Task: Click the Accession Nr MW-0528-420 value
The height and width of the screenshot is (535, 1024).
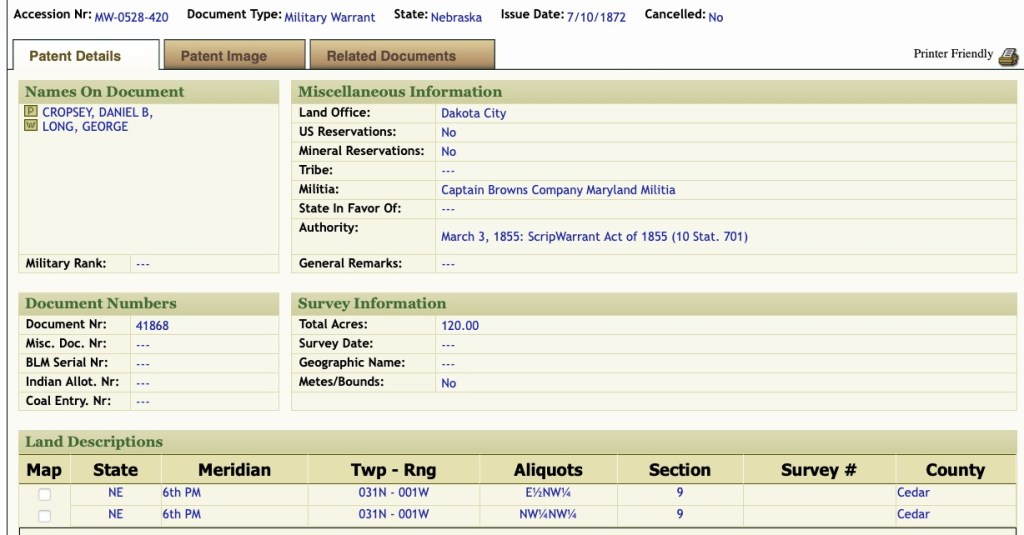Action: [131, 17]
